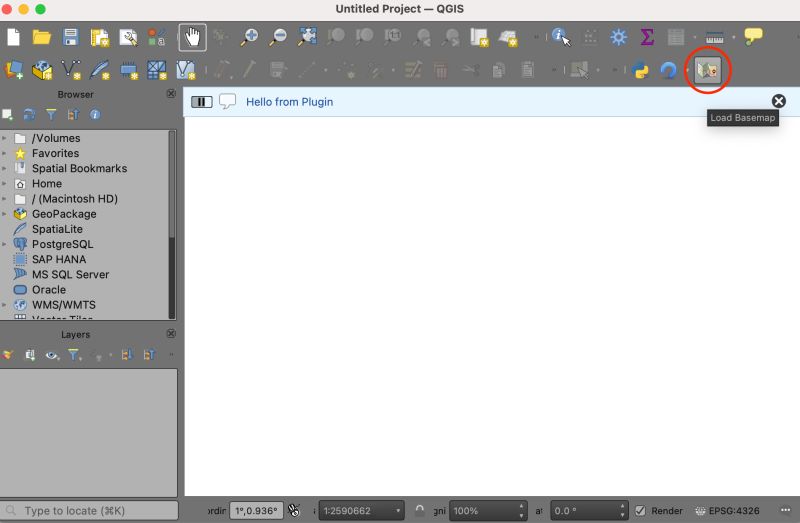800x523 pixels.
Task: Click the Open Layer Styling panel icon
Action: click(x=7, y=355)
